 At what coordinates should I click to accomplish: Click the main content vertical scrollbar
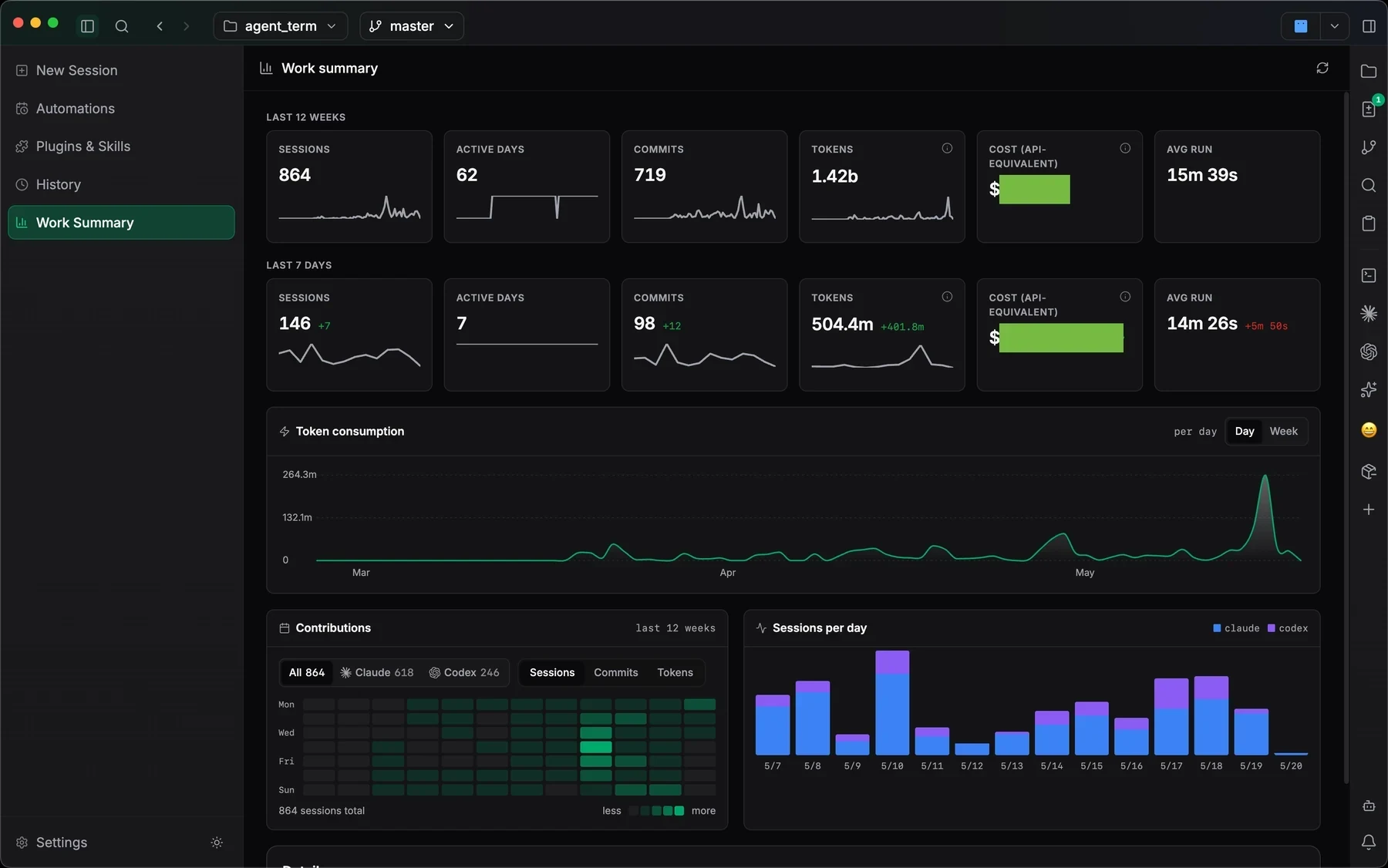pyautogui.click(x=1346, y=438)
